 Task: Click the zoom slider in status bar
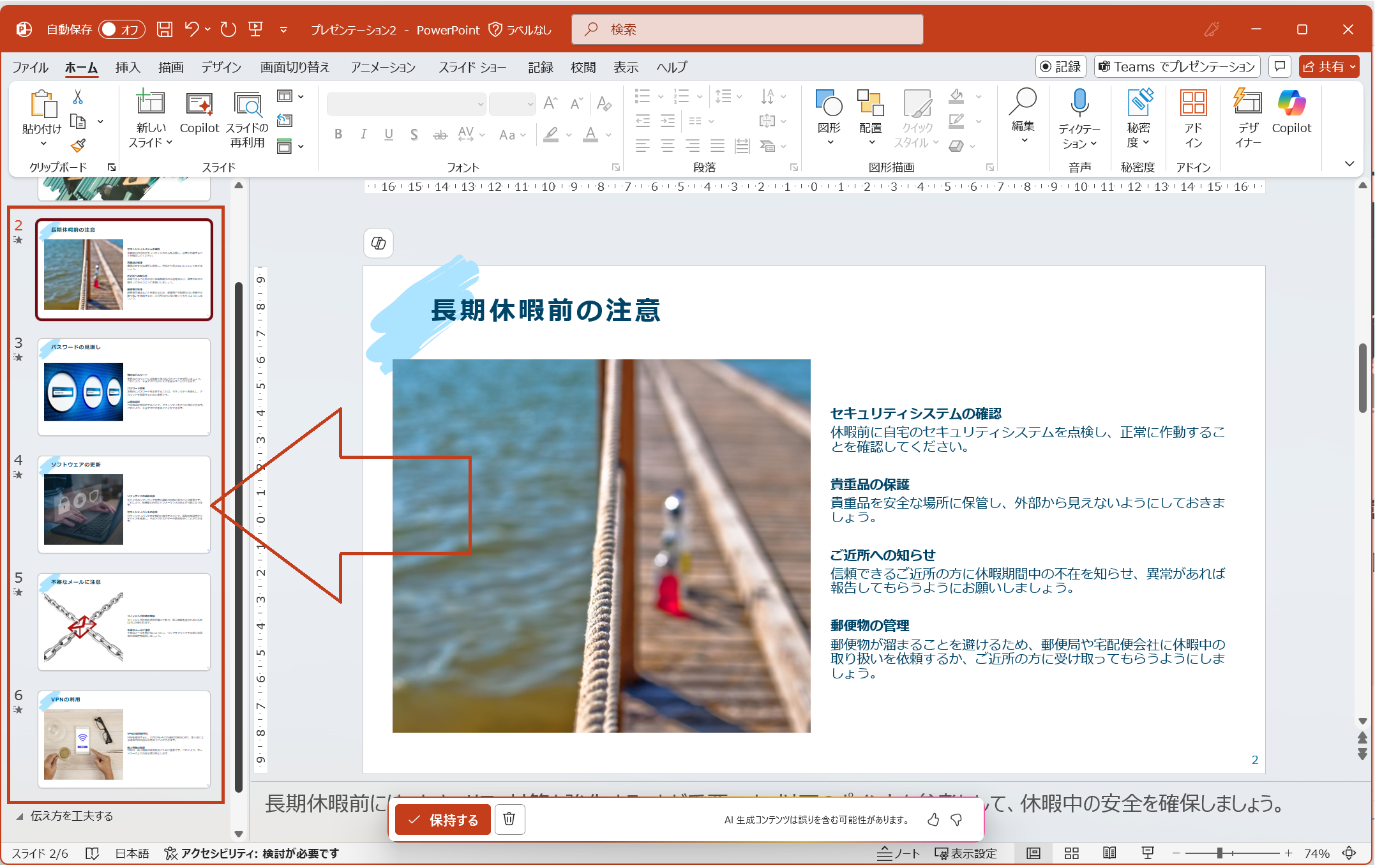pos(1219,853)
